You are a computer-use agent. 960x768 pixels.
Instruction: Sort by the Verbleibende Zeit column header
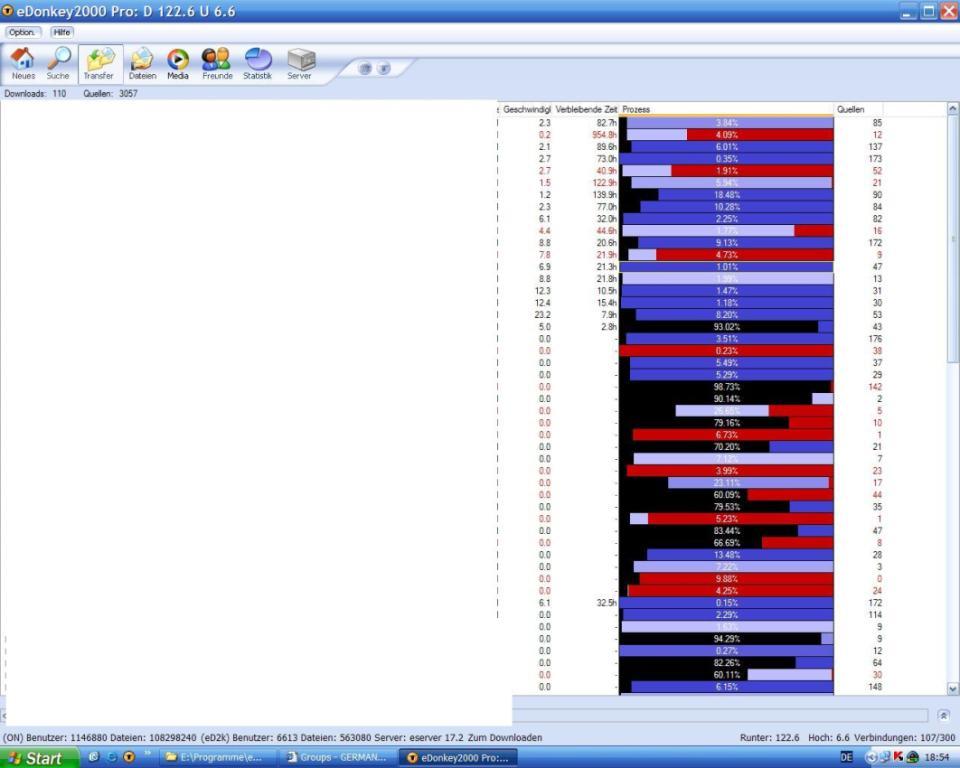586,109
